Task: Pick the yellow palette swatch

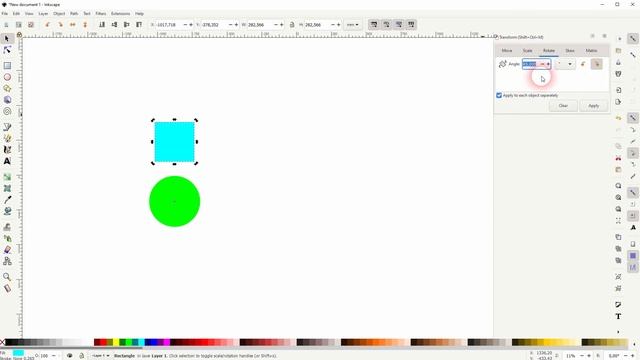Action: tap(116, 342)
